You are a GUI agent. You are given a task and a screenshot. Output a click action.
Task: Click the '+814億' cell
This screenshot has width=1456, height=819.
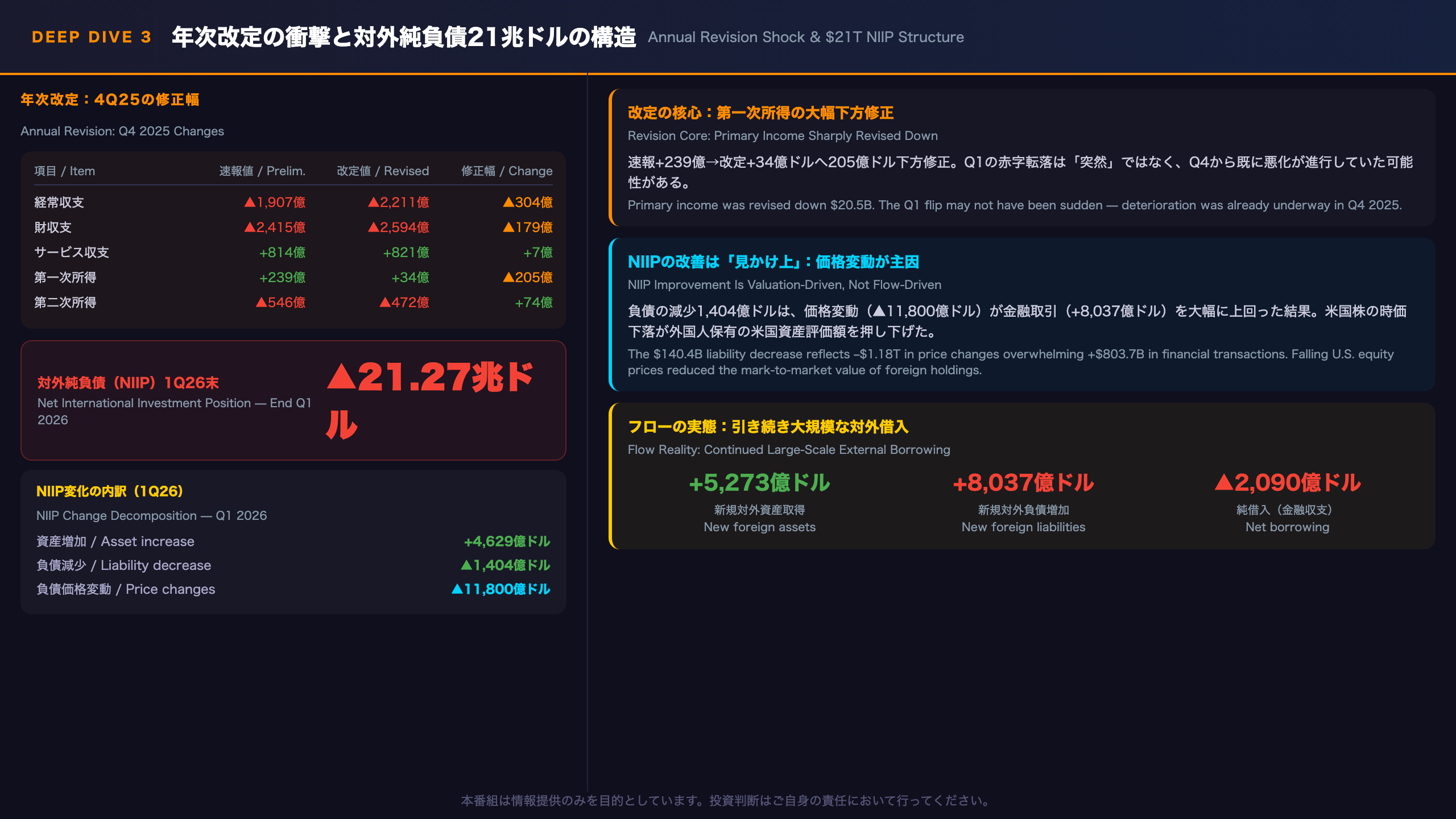pyautogui.click(x=282, y=252)
